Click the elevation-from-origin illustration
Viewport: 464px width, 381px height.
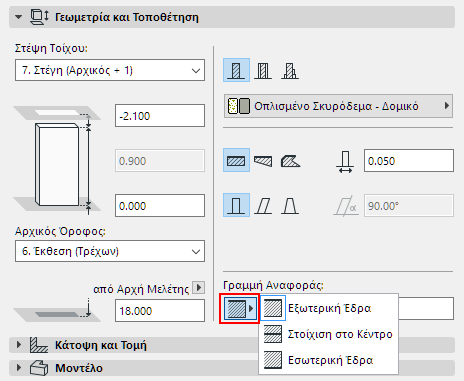pos(57,310)
